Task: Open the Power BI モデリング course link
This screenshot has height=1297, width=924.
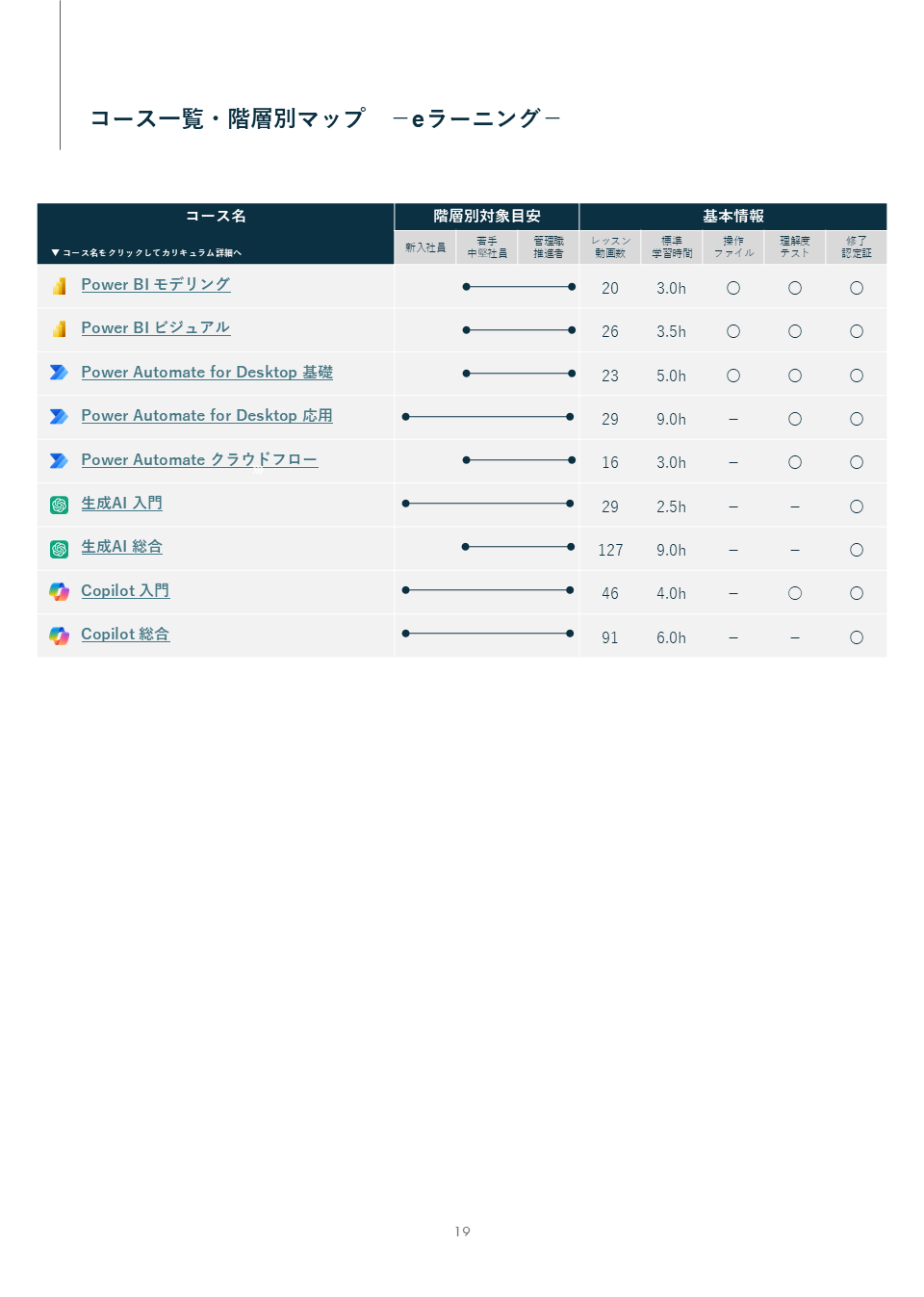Action: point(155,285)
